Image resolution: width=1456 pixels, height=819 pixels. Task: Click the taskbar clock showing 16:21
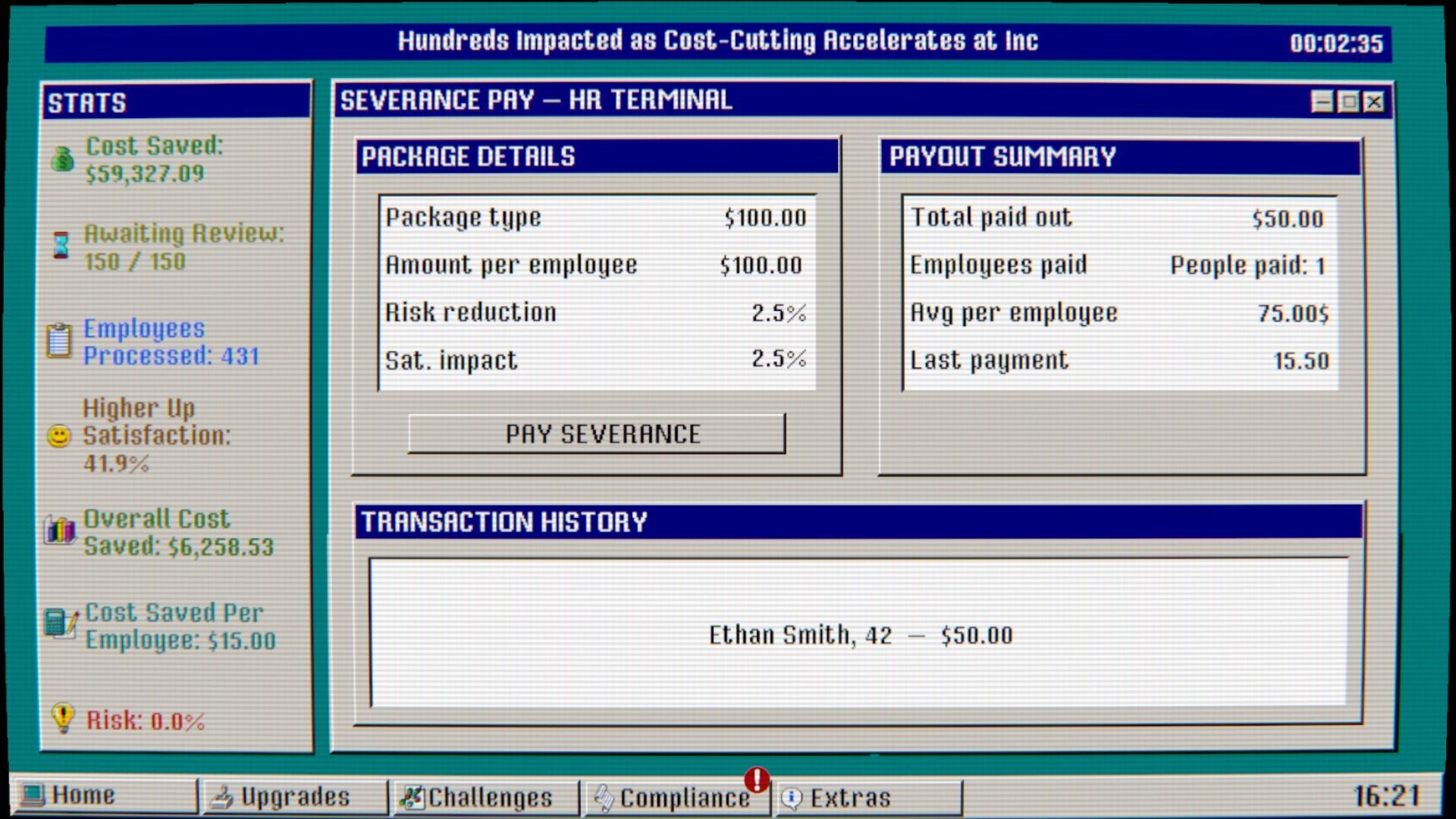tap(1386, 796)
